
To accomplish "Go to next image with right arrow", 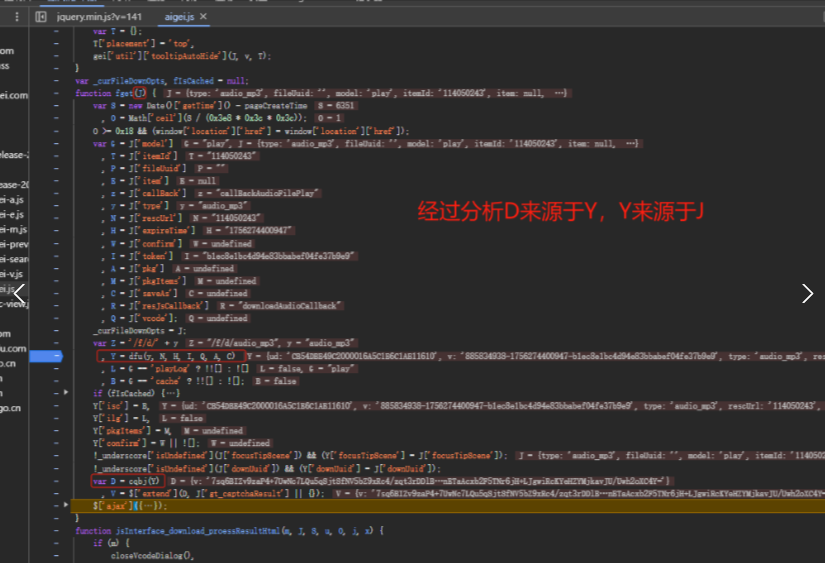I will coord(807,294).
